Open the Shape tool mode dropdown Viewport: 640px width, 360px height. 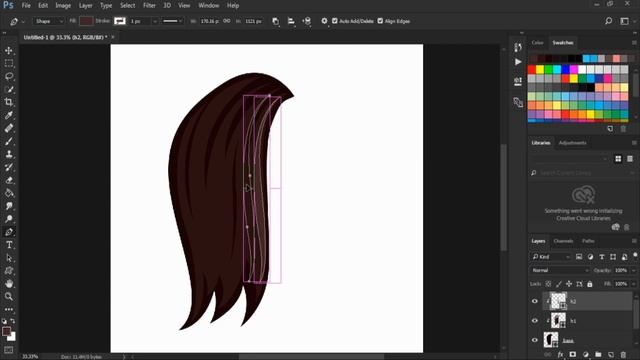click(49, 21)
